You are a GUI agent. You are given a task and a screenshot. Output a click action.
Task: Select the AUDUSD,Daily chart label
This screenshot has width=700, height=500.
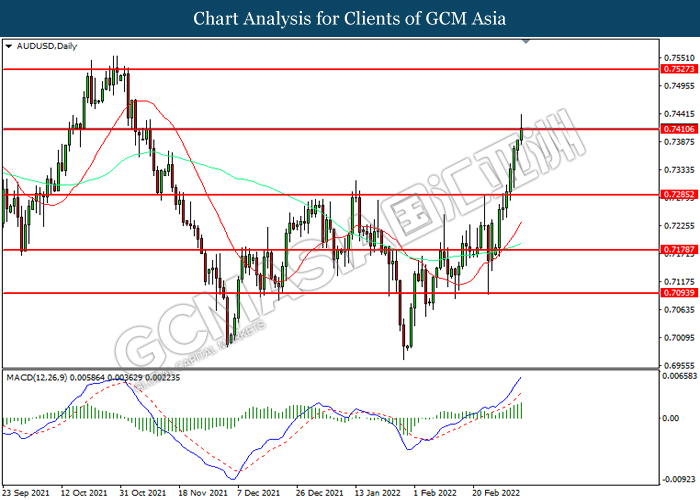pyautogui.click(x=47, y=46)
